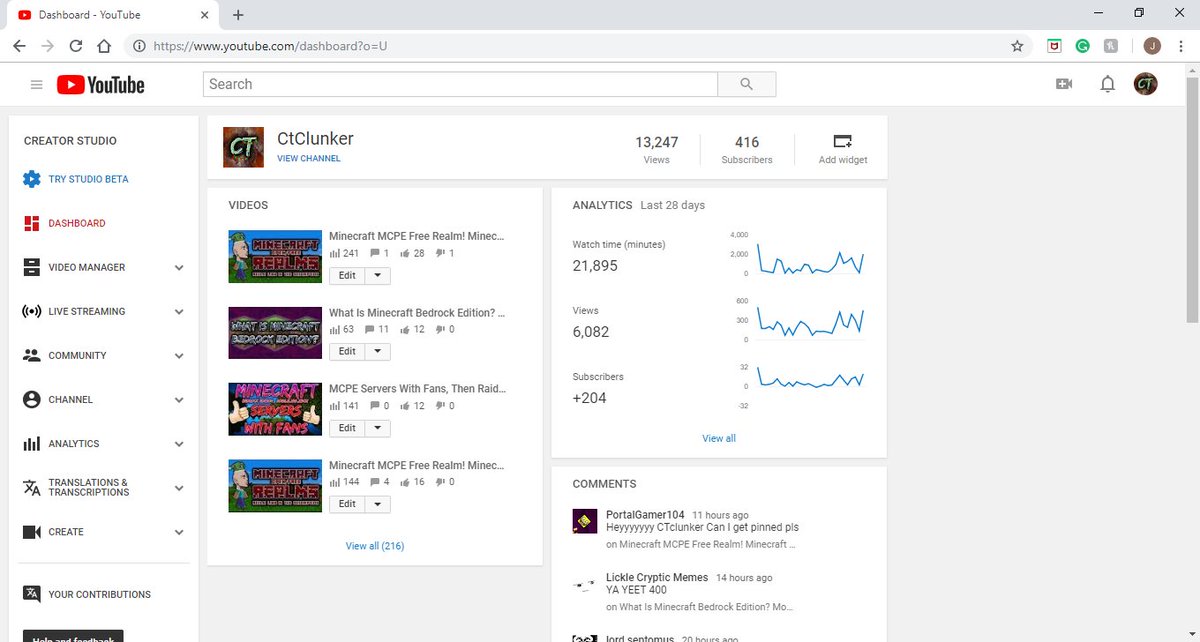The image size is (1200, 642).
Task: Click the green Grammarly extension icon
Action: [x=1082, y=46]
